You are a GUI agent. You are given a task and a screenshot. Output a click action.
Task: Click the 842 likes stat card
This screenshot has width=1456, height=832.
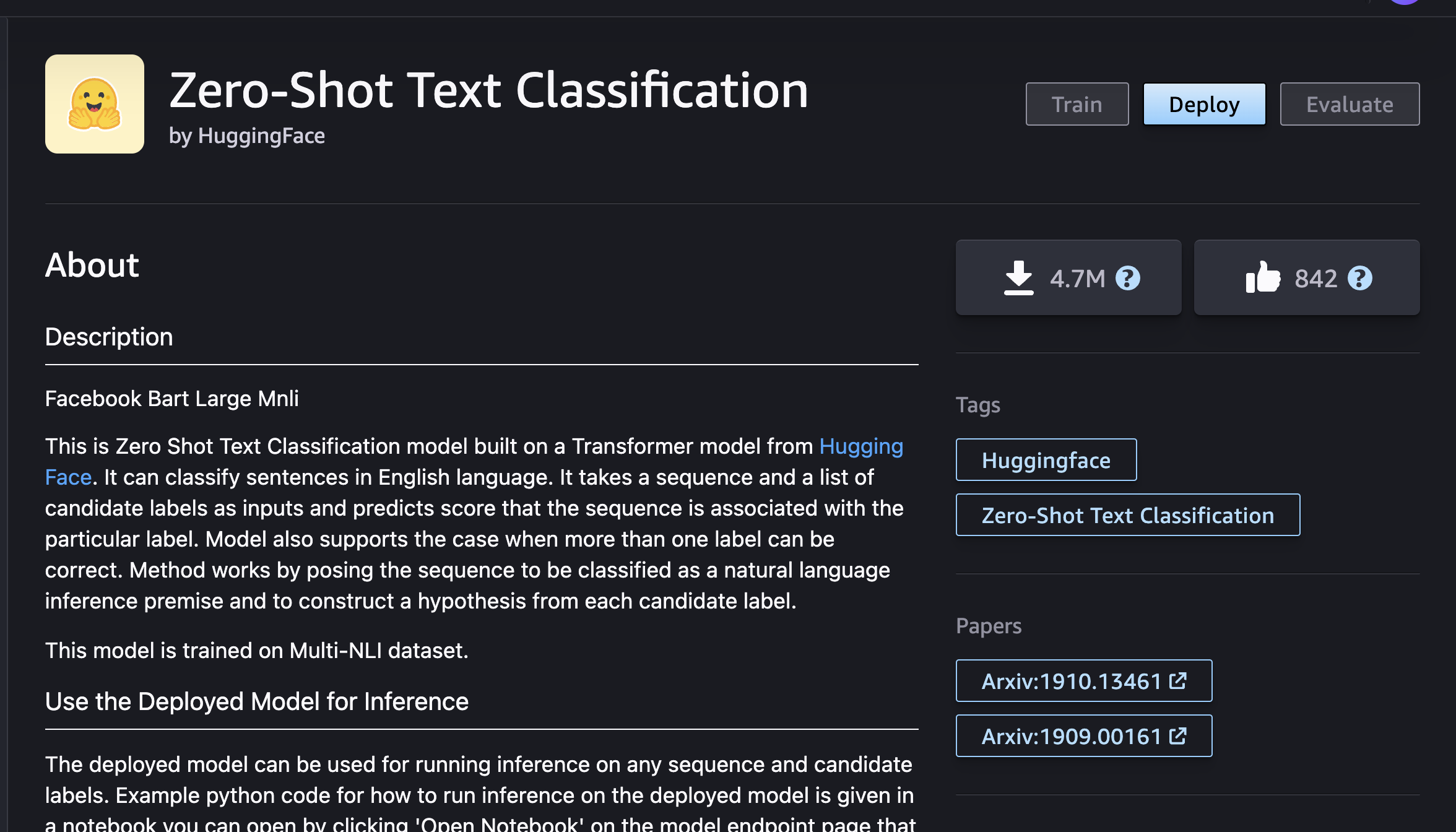pos(1306,277)
